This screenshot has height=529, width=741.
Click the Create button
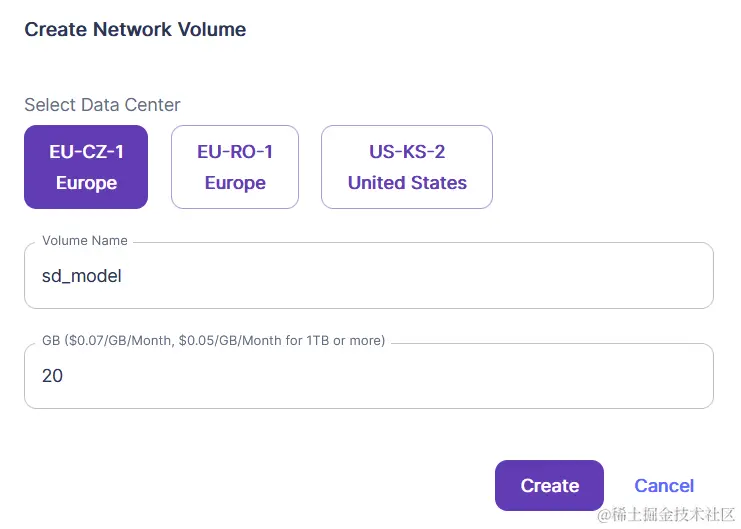click(550, 486)
